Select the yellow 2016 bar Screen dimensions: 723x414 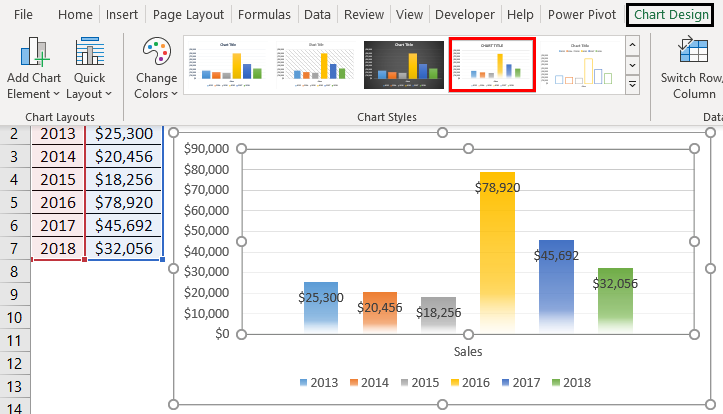tap(498, 253)
